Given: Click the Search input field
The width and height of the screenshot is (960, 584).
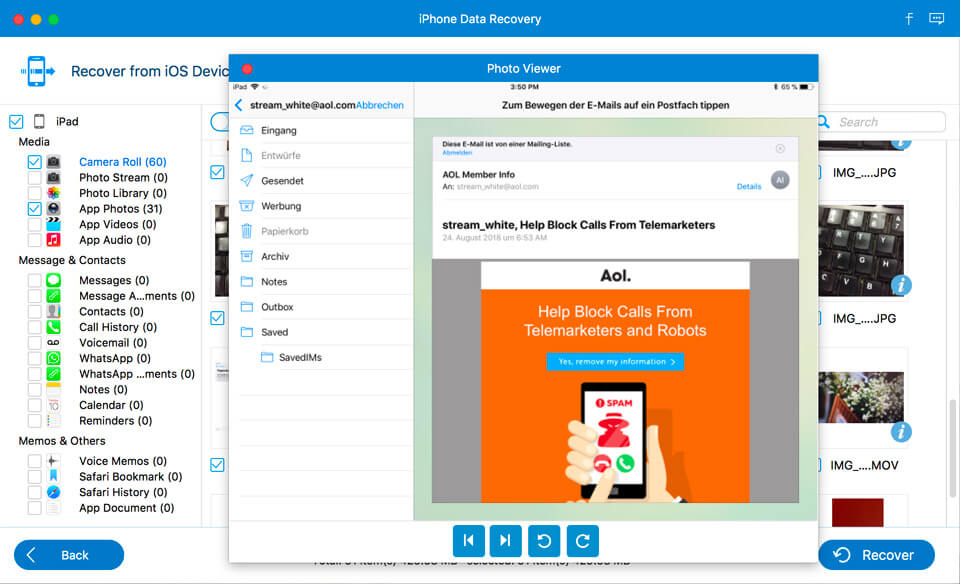Looking at the screenshot, I should coord(885,122).
